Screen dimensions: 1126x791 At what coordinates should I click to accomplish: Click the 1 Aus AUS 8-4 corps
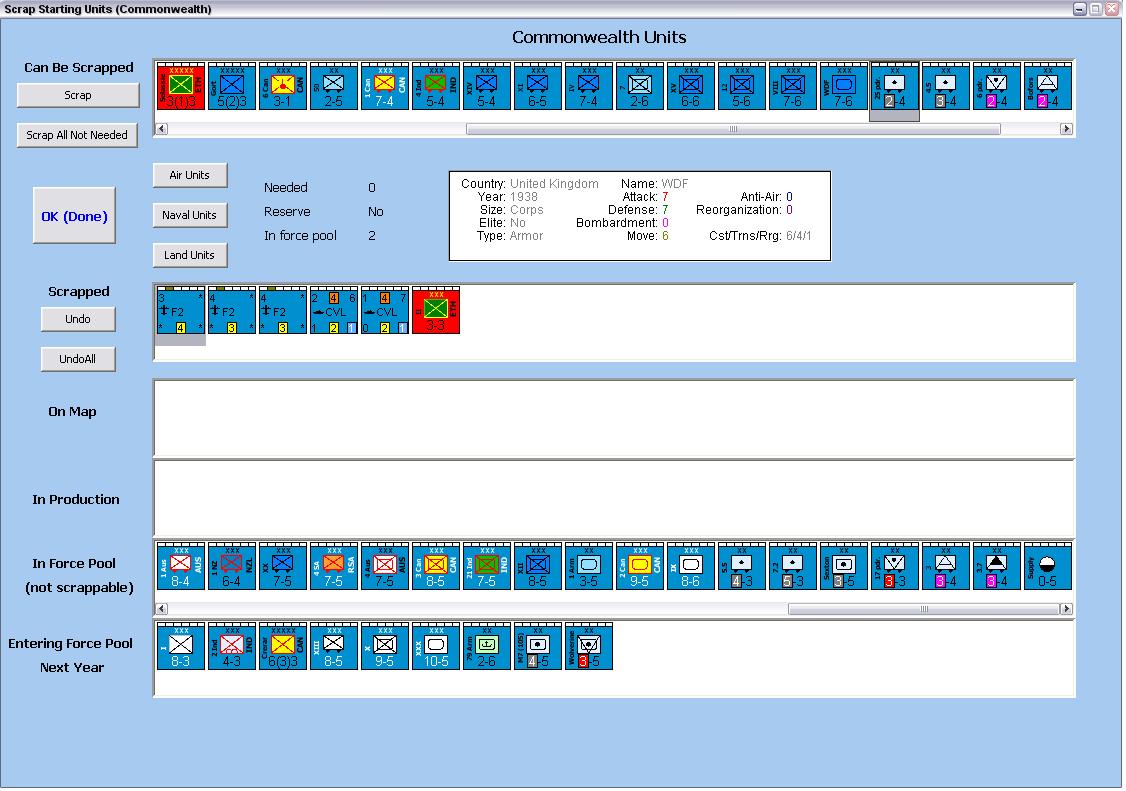[181, 566]
